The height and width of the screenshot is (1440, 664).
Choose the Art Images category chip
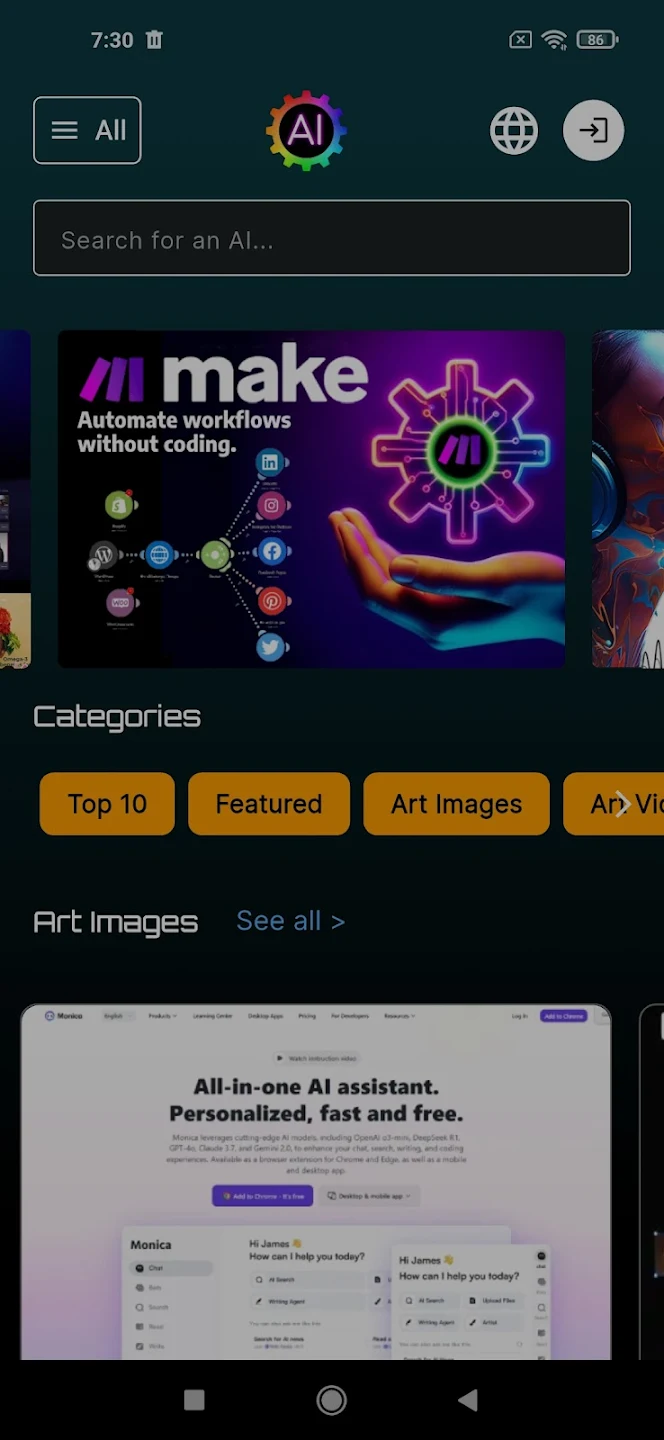click(x=456, y=804)
